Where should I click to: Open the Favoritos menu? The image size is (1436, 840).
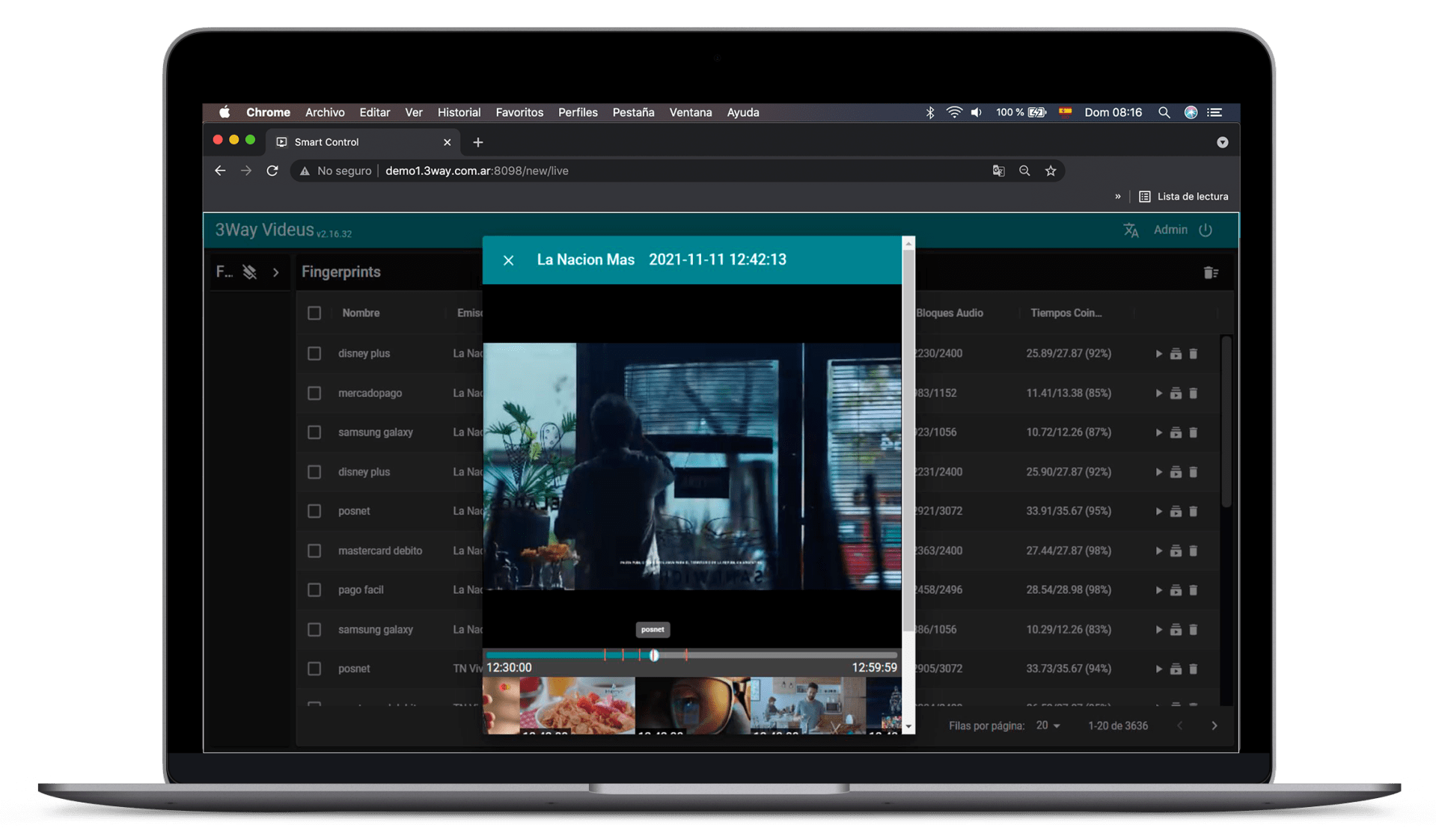(x=519, y=112)
